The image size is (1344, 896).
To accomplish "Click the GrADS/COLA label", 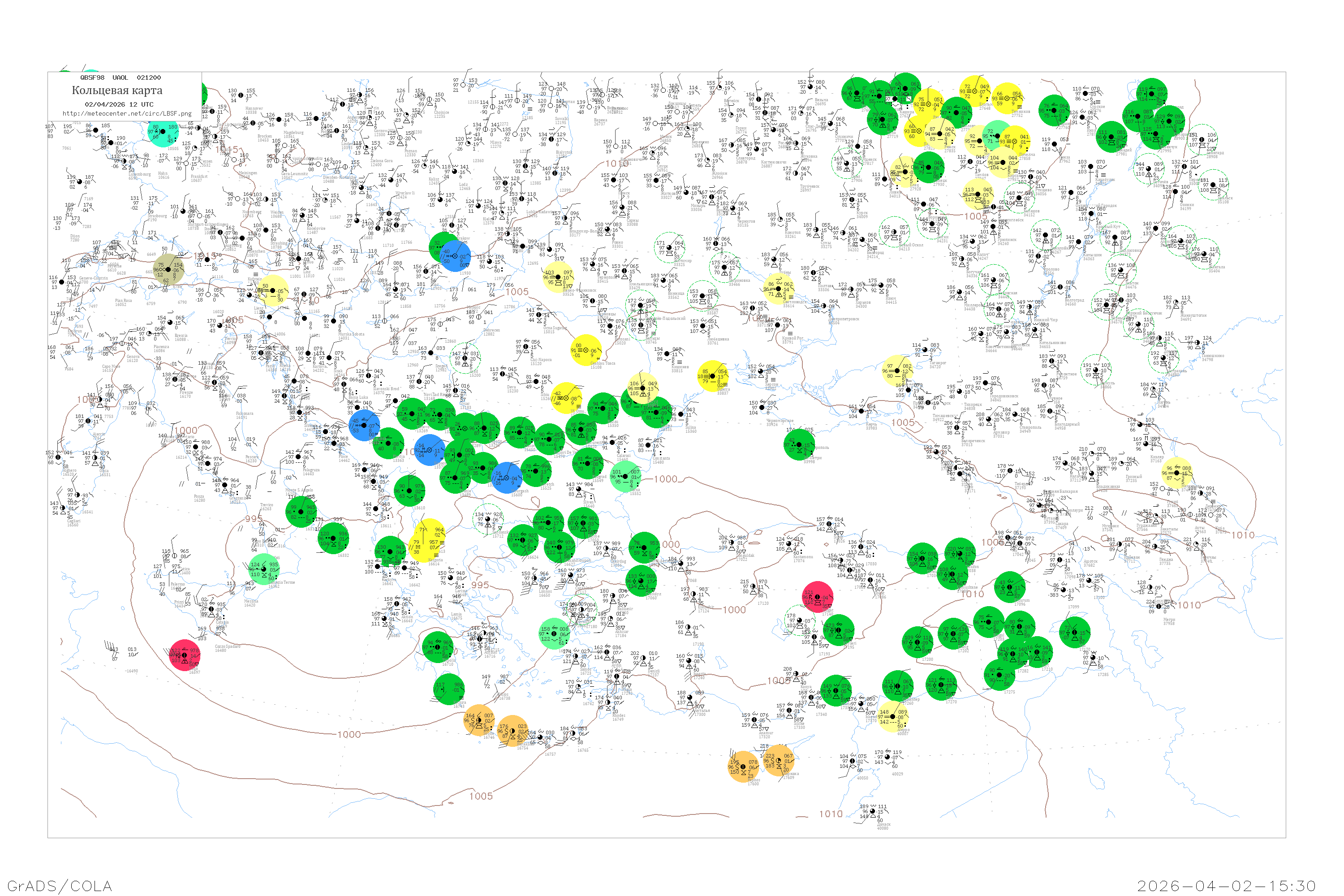I will [60, 886].
